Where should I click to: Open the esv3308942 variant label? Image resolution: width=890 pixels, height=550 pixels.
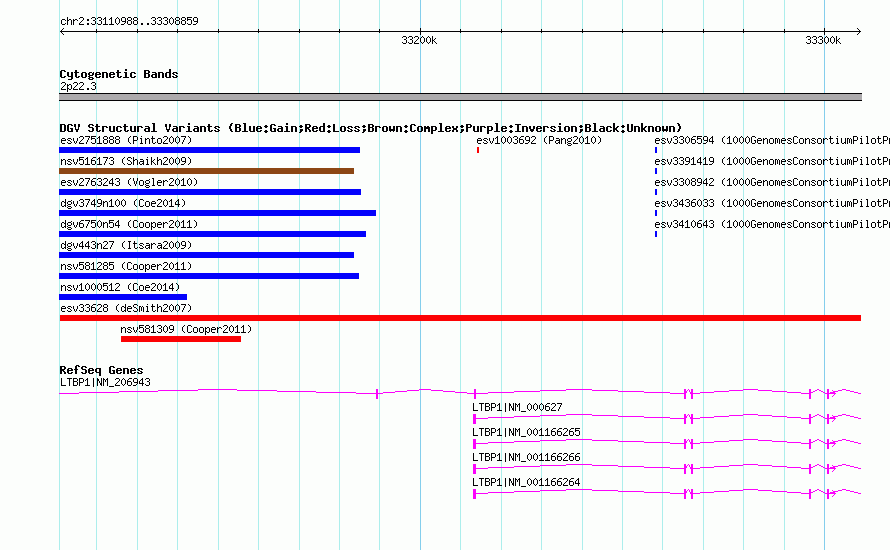772,182
